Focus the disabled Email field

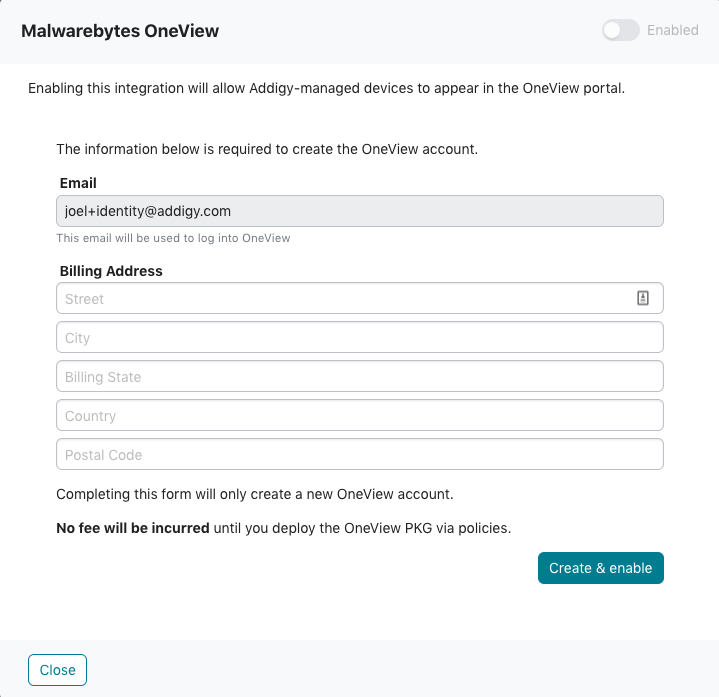[360, 211]
